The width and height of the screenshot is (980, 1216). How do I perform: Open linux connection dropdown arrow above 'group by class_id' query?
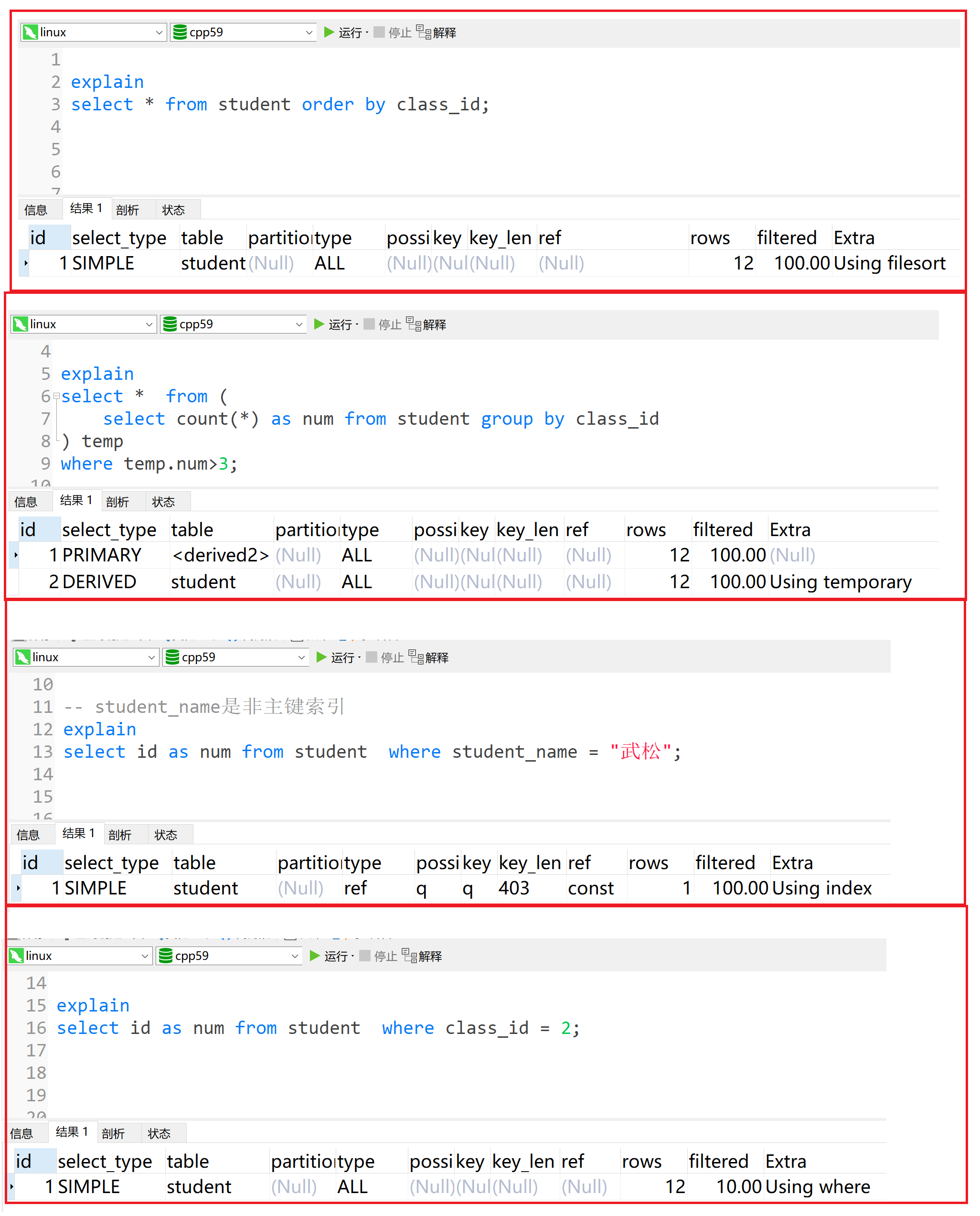click(149, 325)
